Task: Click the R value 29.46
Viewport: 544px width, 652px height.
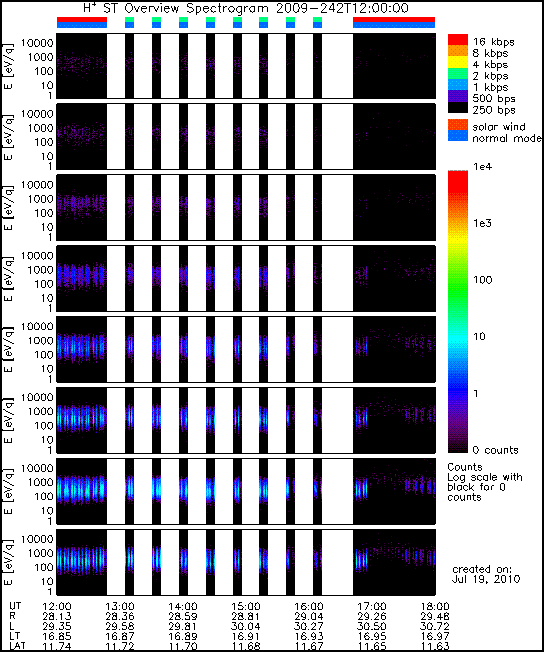Action: tap(435, 616)
